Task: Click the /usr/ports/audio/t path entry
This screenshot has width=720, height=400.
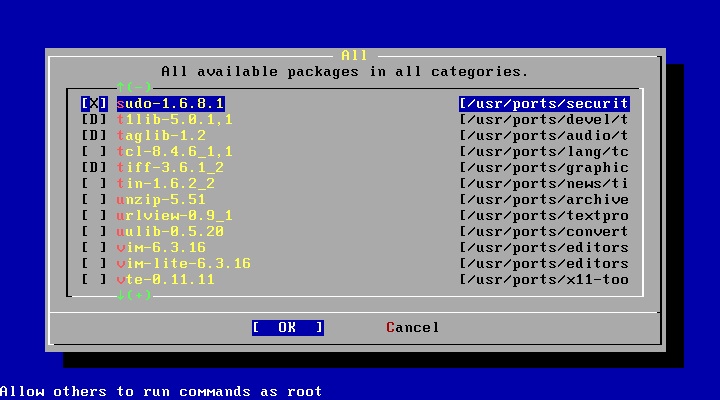Action: pyautogui.click(x=544, y=135)
